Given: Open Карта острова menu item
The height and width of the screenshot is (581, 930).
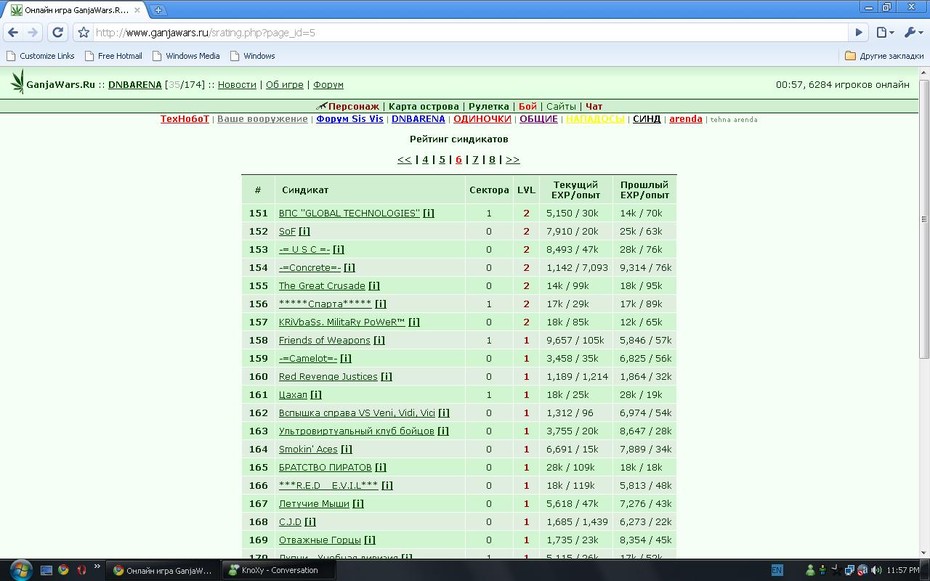Looking at the screenshot, I should click(x=423, y=107).
